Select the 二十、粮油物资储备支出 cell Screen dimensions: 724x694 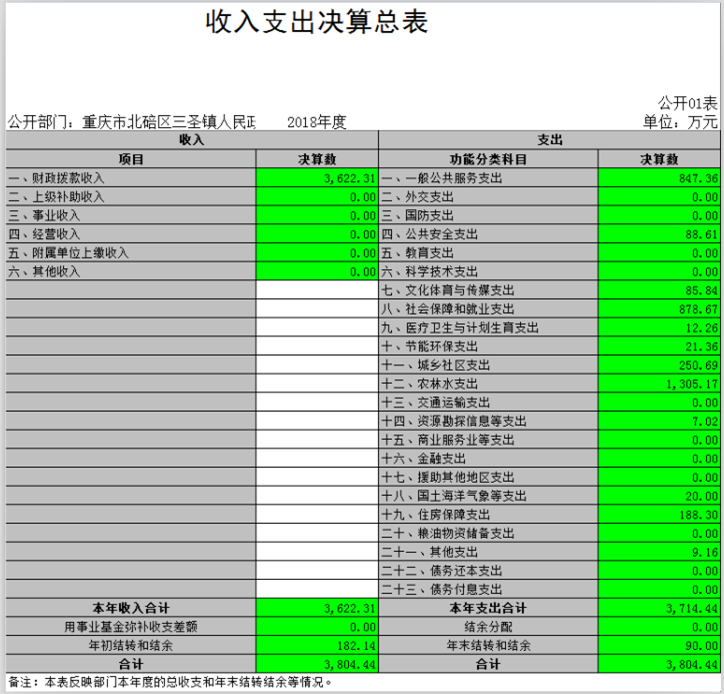488,533
